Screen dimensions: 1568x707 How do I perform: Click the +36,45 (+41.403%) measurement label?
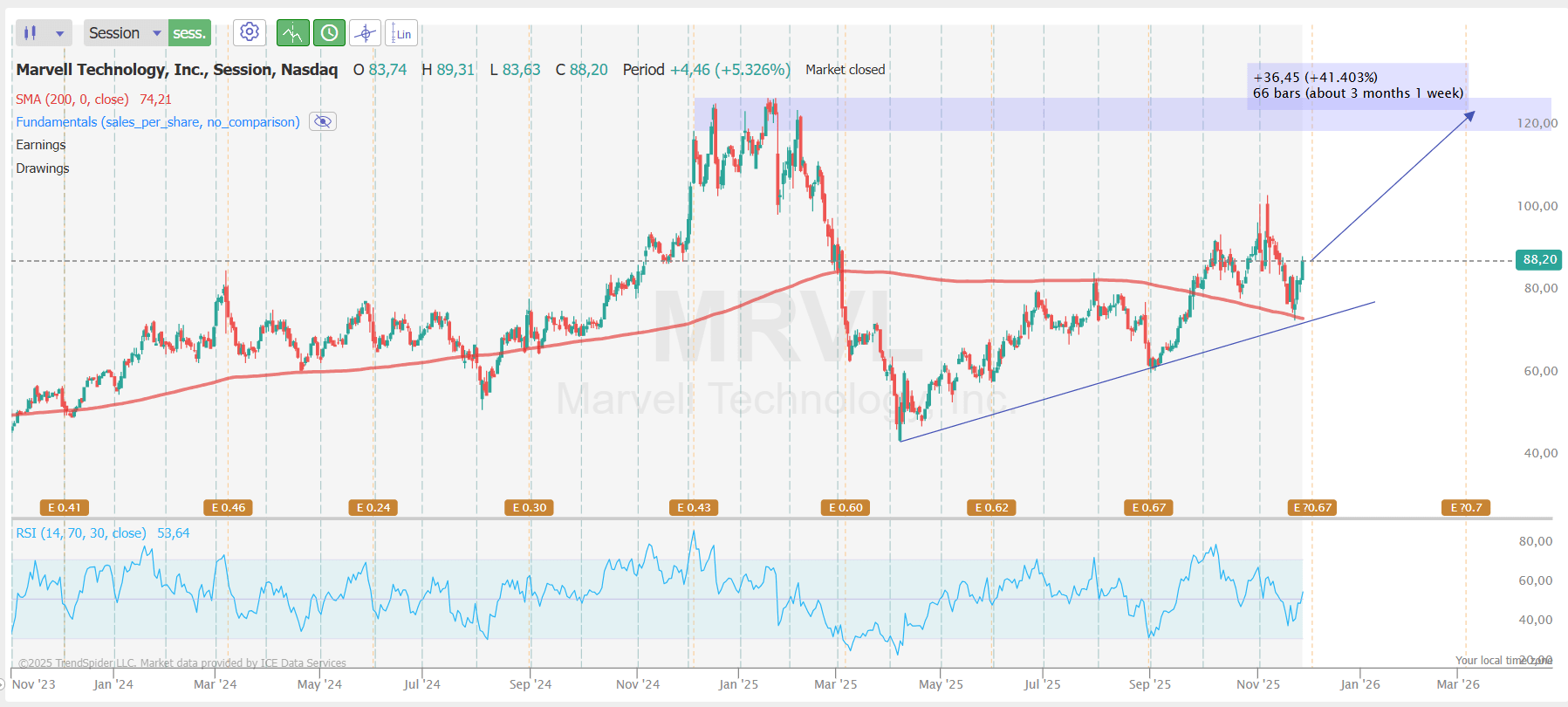(1315, 78)
